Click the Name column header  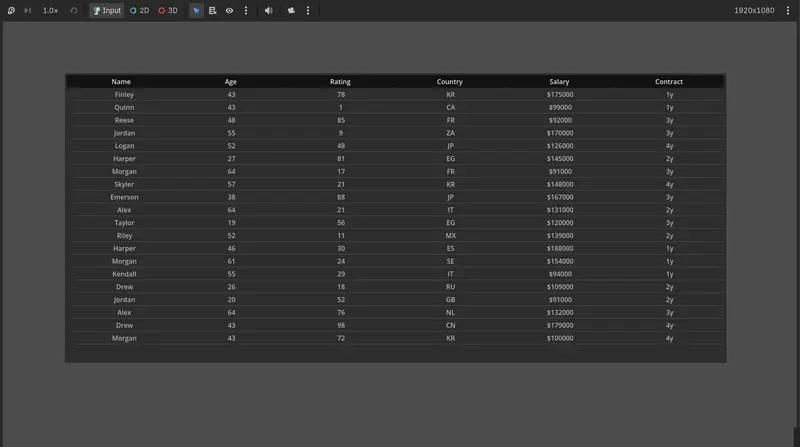pos(121,82)
